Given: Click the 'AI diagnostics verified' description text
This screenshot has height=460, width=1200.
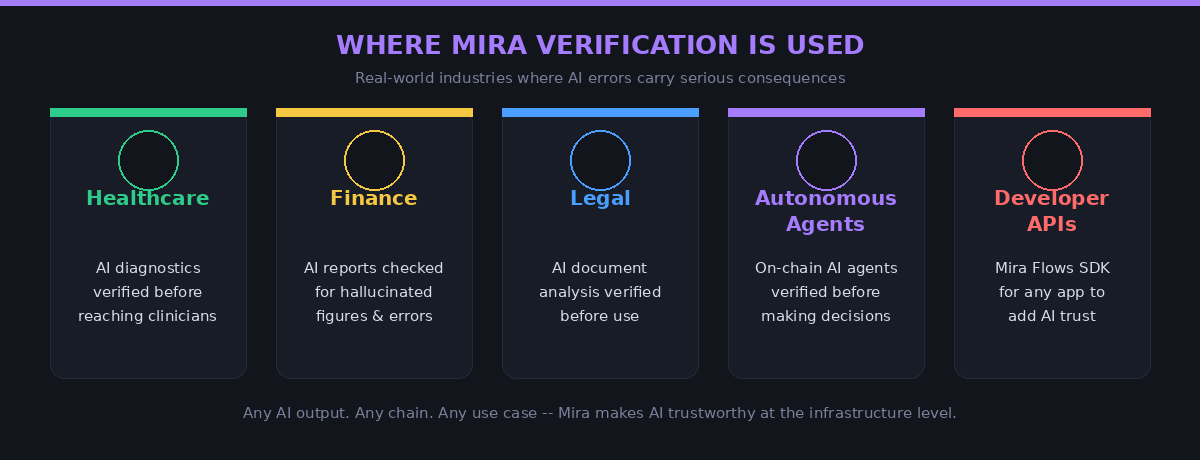Looking at the screenshot, I should 148,292.
